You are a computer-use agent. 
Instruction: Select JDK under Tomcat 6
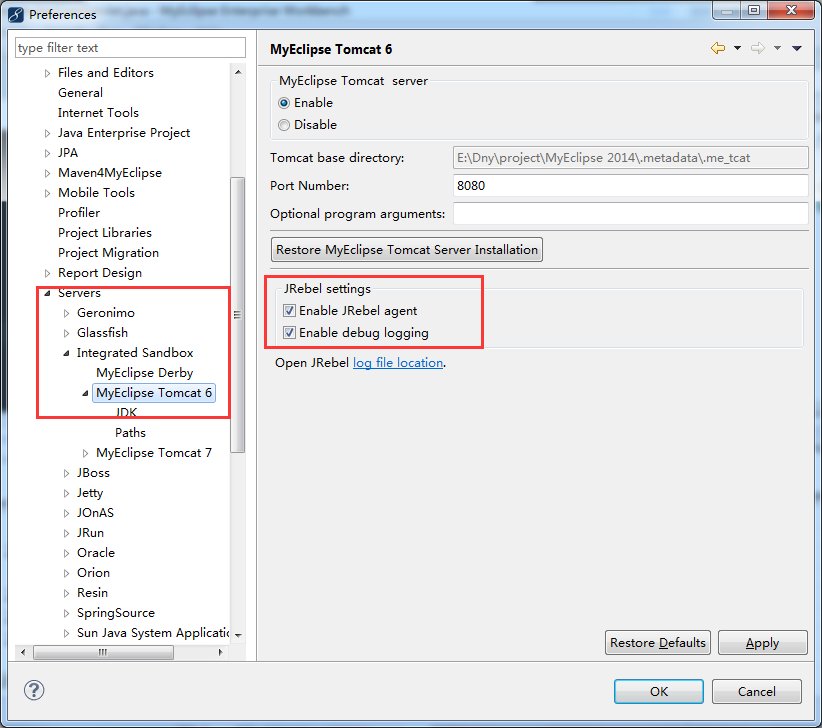coord(126,412)
